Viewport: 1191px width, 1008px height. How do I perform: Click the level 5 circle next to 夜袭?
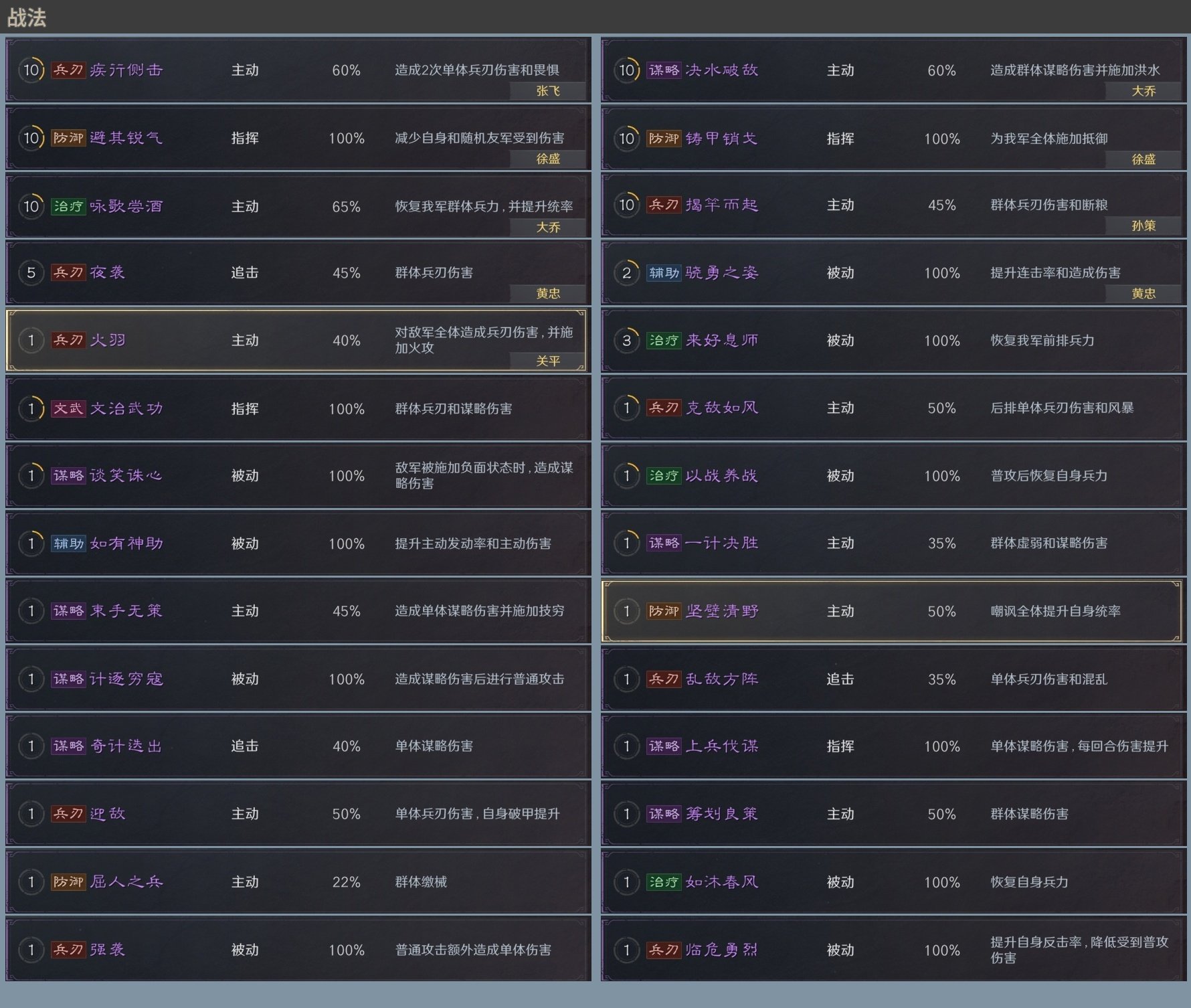click(x=31, y=273)
